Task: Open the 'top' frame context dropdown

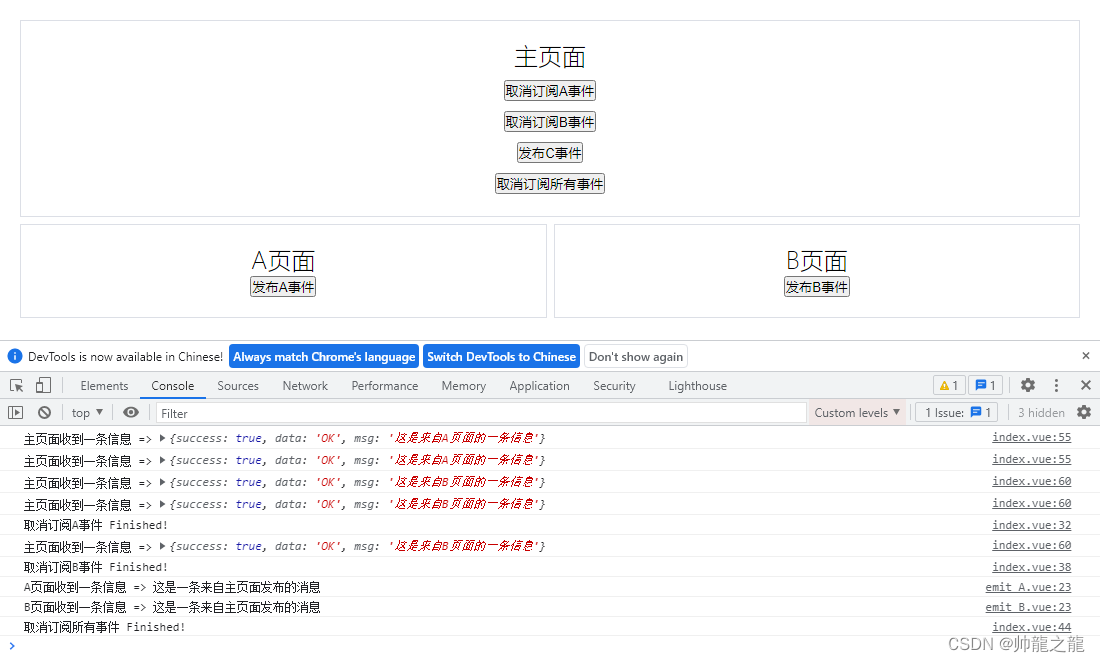Action: (x=85, y=412)
